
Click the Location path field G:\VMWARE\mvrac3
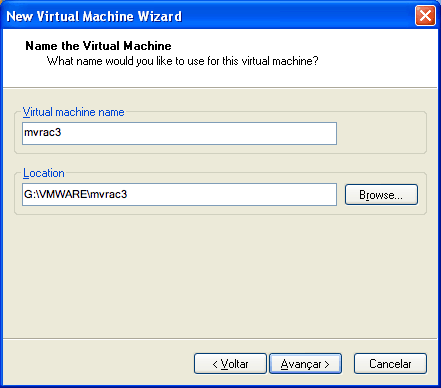pos(179,194)
